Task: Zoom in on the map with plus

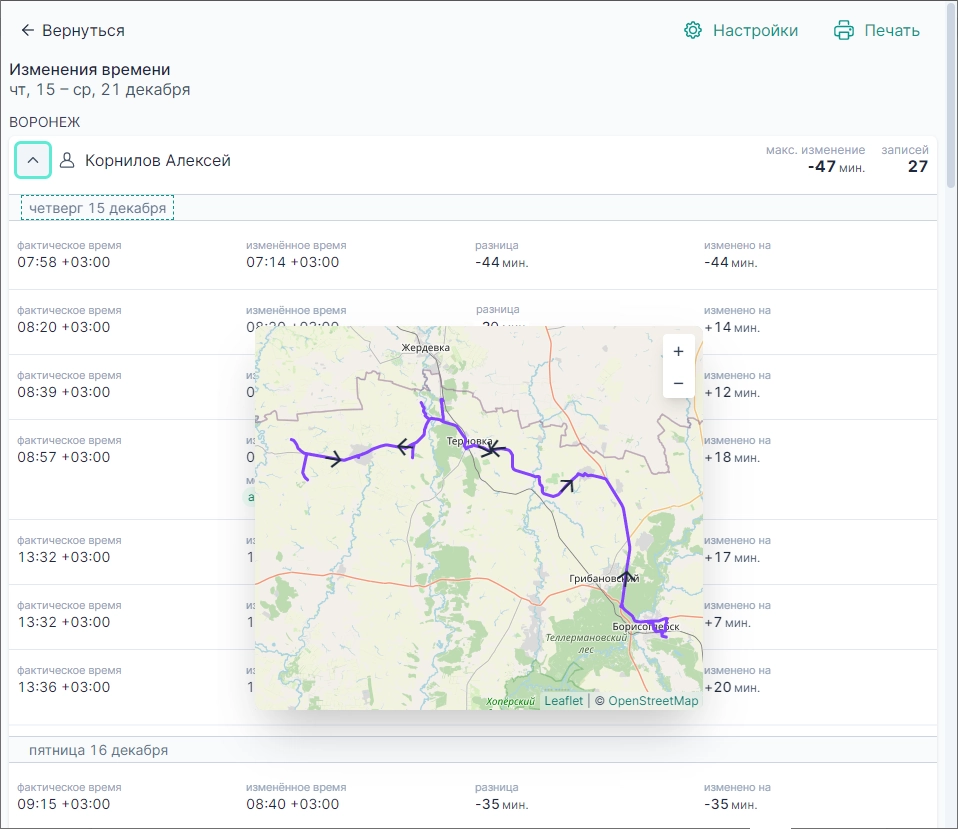Action: coord(678,352)
